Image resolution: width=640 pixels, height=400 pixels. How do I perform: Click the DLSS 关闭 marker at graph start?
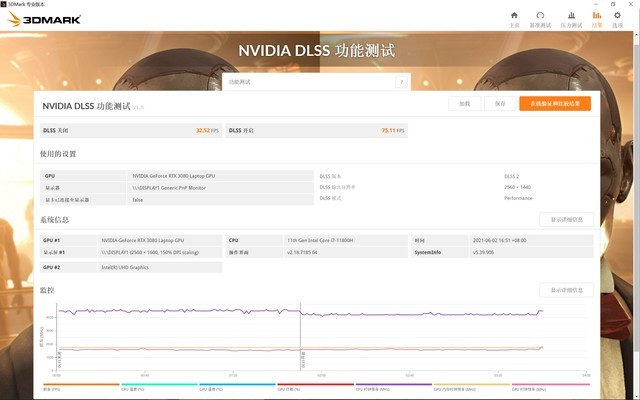(60, 359)
